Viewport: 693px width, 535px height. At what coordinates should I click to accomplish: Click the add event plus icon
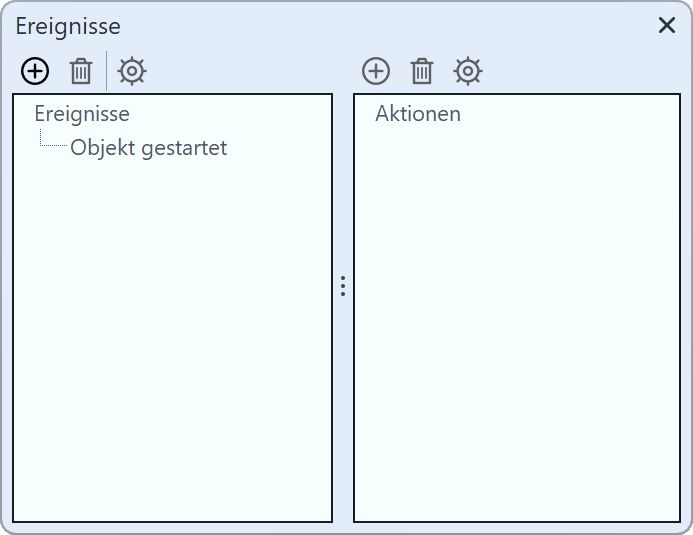pyautogui.click(x=35, y=71)
